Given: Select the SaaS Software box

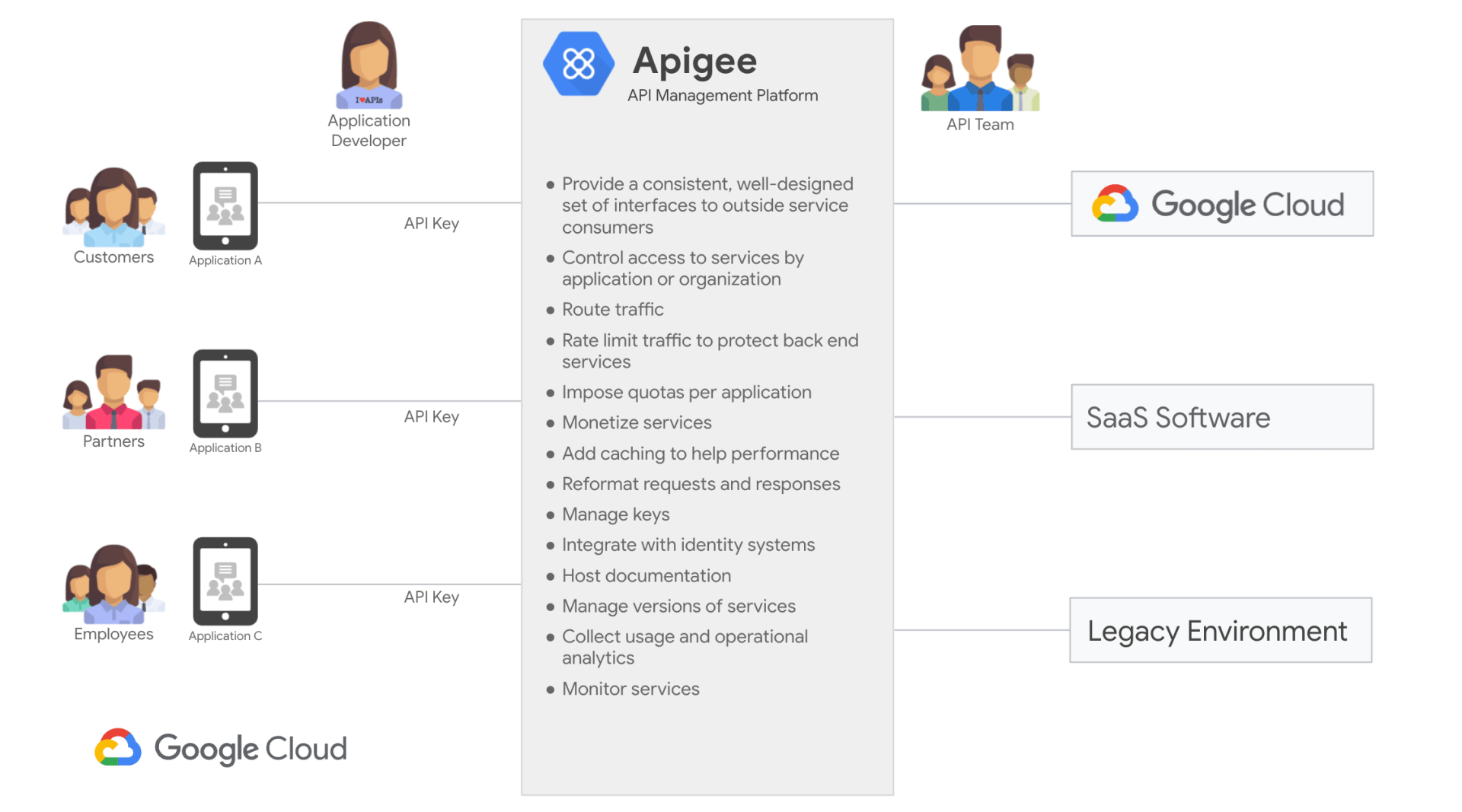Looking at the screenshot, I should 1222,417.
